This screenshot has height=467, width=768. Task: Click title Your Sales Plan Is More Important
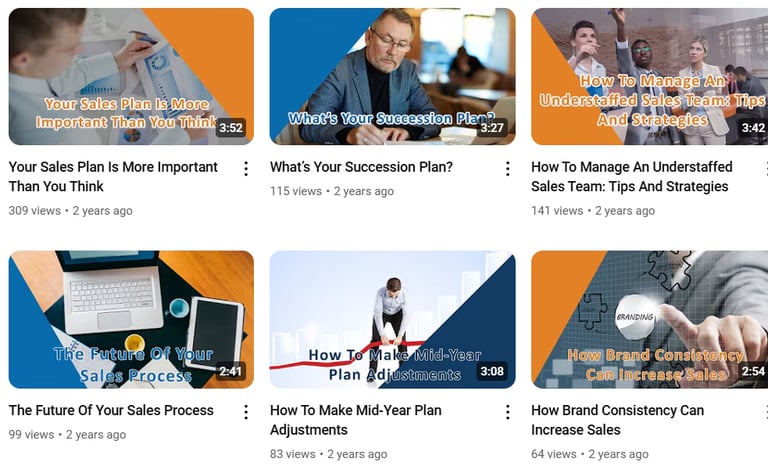pos(113,176)
